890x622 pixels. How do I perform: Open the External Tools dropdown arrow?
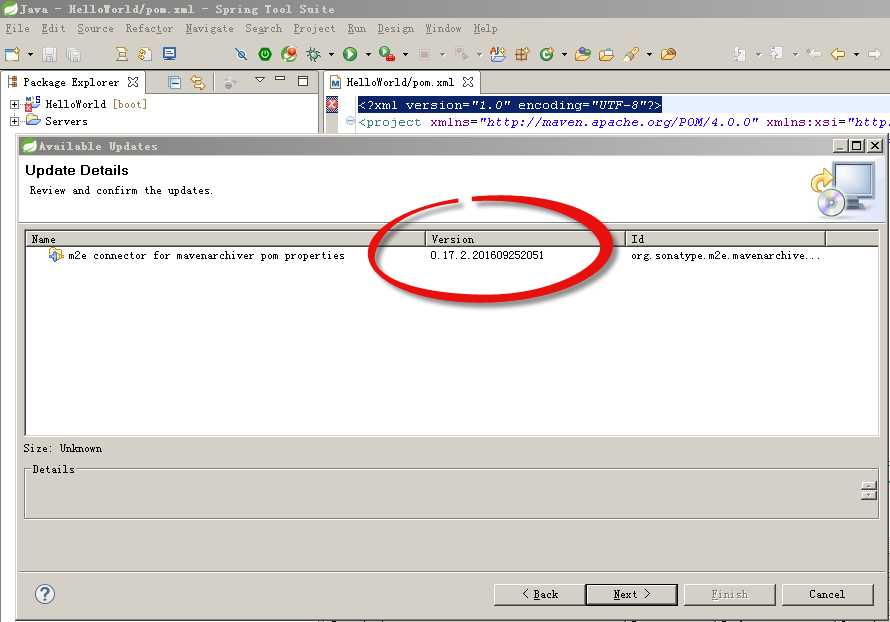point(405,54)
